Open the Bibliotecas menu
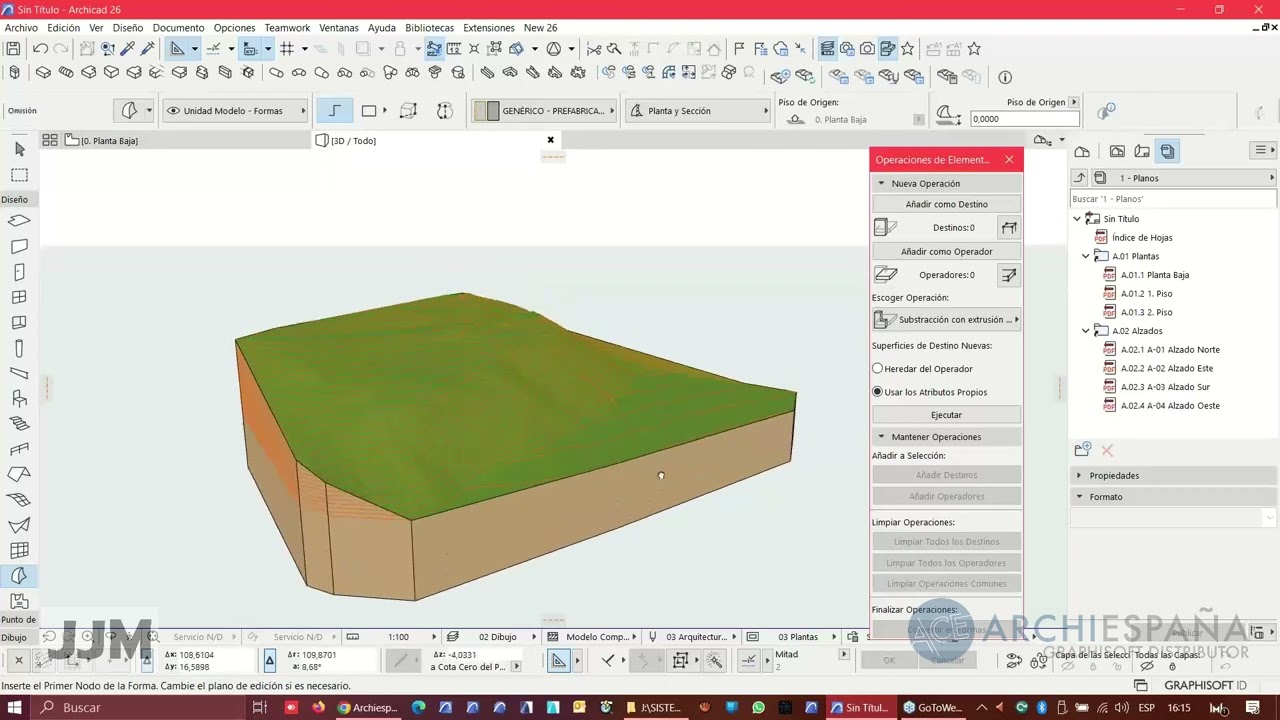The width and height of the screenshot is (1280, 720). (x=428, y=28)
